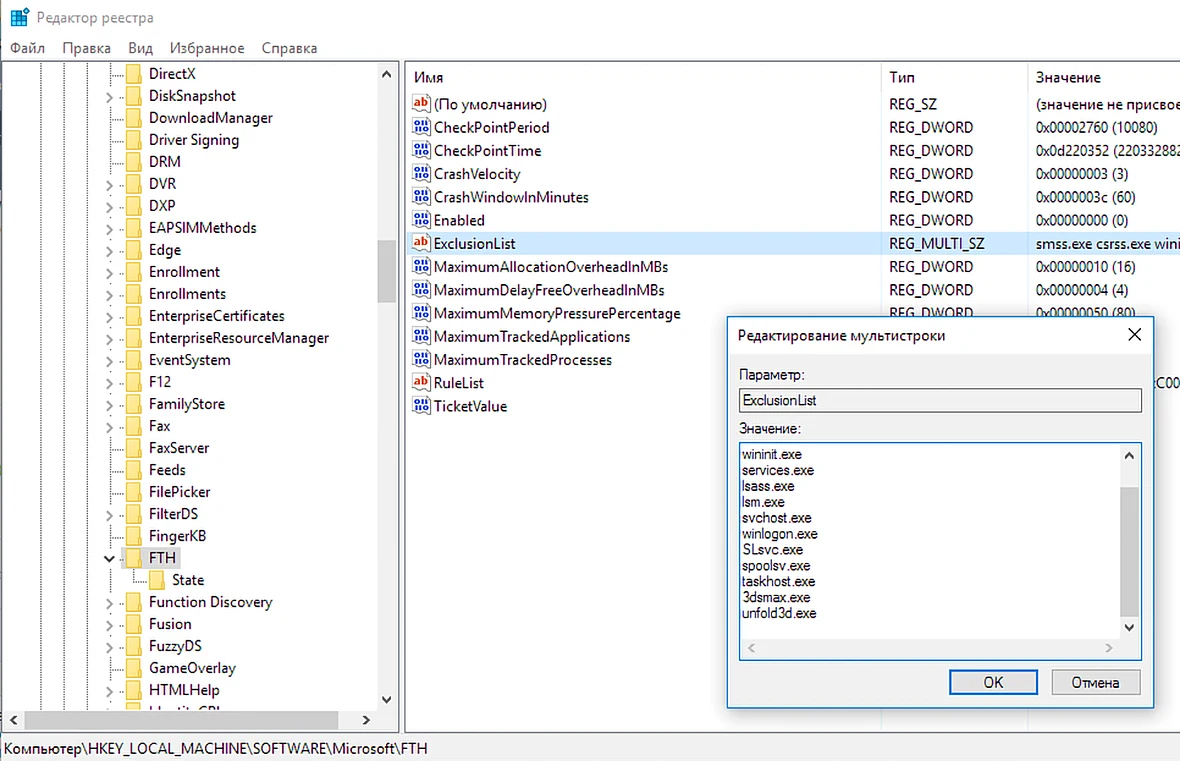Image resolution: width=1180 pixels, height=761 pixels.
Task: Click the value list vertical scrollbar thumb
Action: [x=1129, y=552]
